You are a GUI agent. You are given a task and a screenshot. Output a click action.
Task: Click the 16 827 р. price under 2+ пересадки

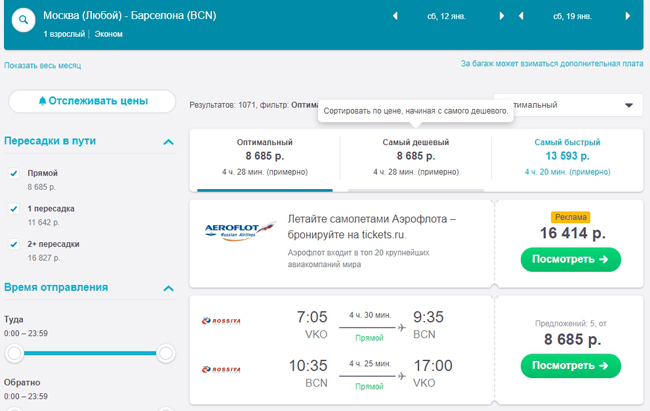[x=44, y=258]
